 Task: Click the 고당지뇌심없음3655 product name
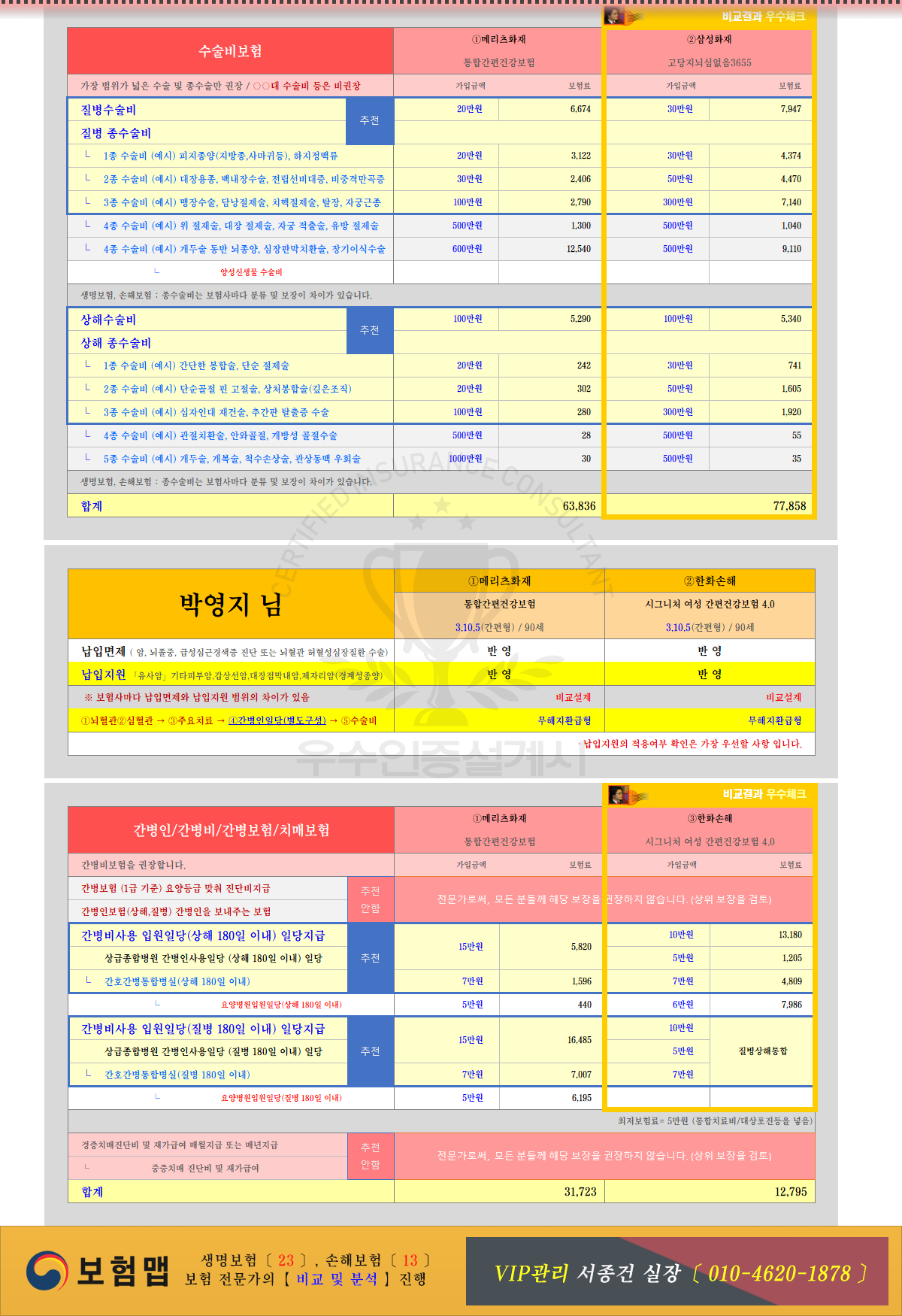[709, 62]
